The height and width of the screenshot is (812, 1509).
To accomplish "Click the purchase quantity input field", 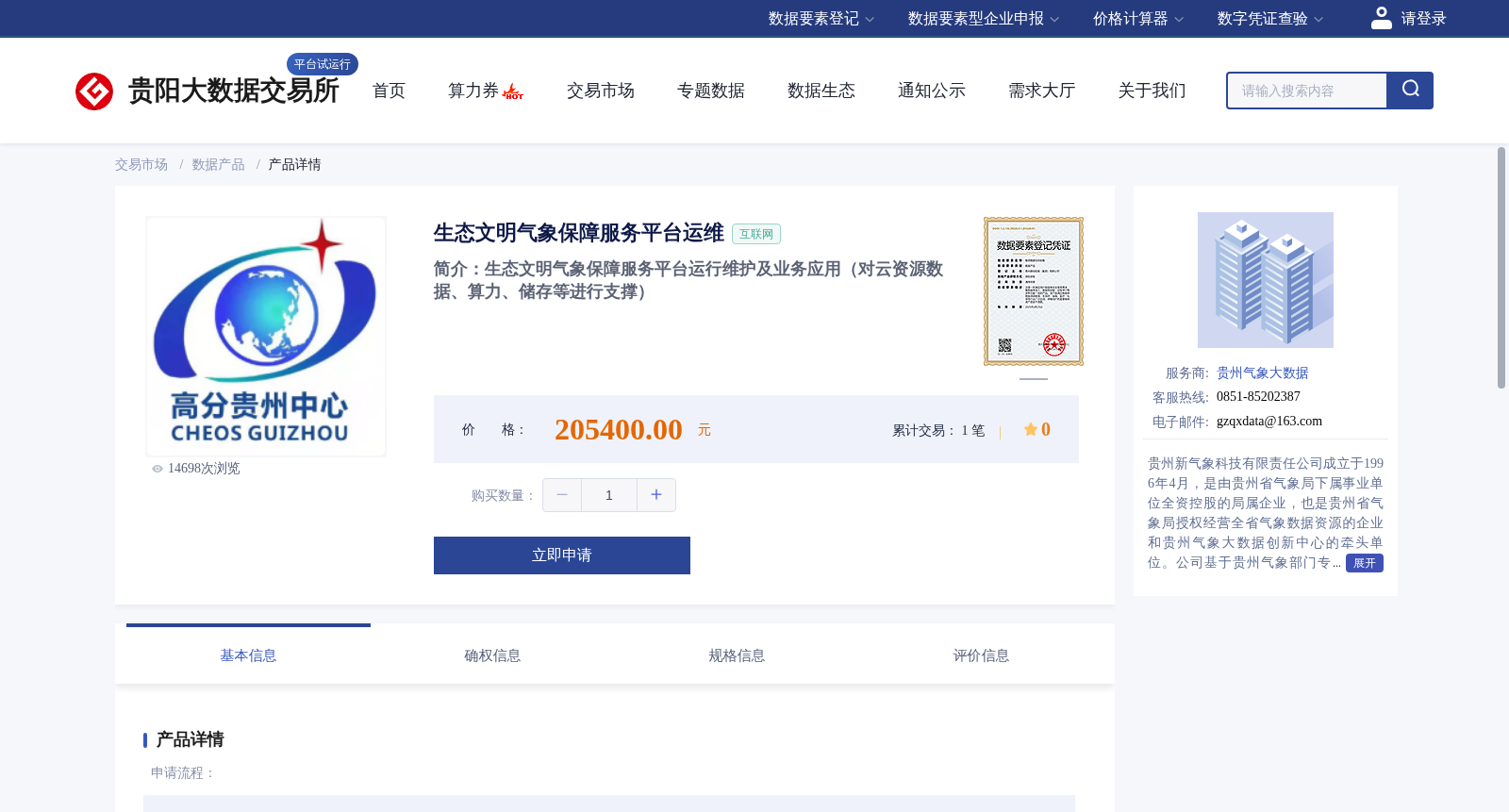I will click(x=609, y=495).
